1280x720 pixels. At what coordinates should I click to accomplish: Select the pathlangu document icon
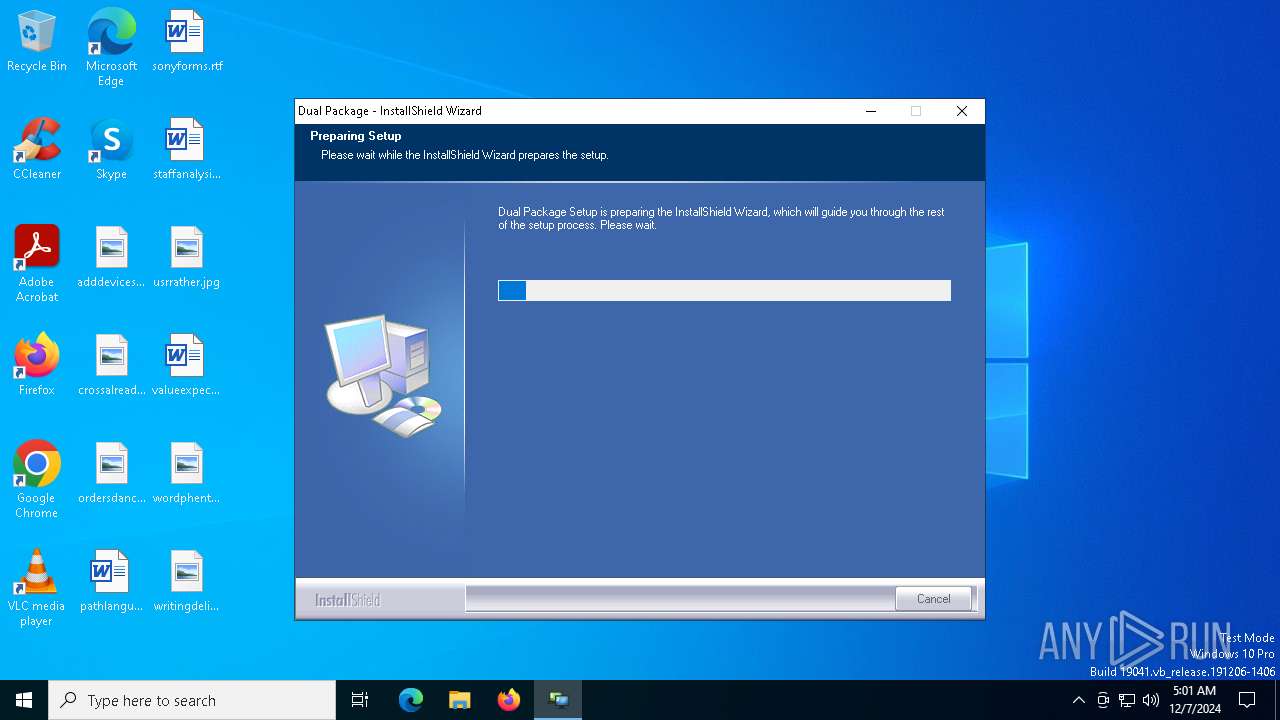[x=111, y=581]
